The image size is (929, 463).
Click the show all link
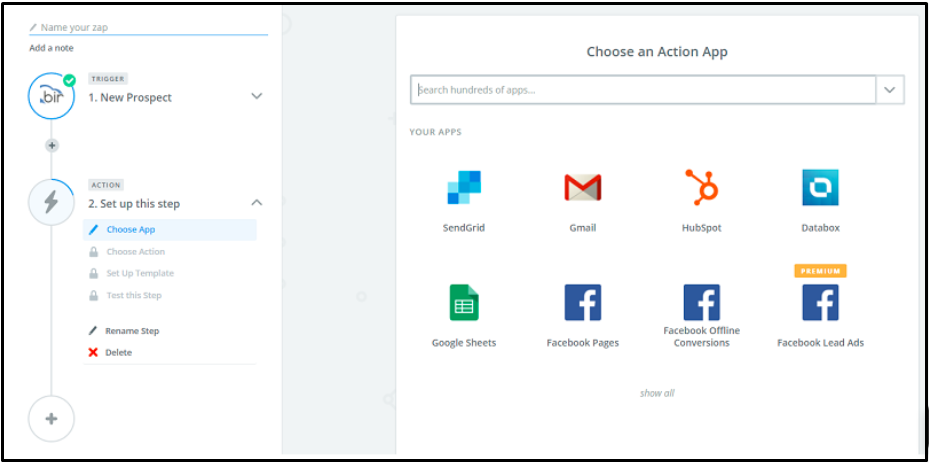[657, 393]
